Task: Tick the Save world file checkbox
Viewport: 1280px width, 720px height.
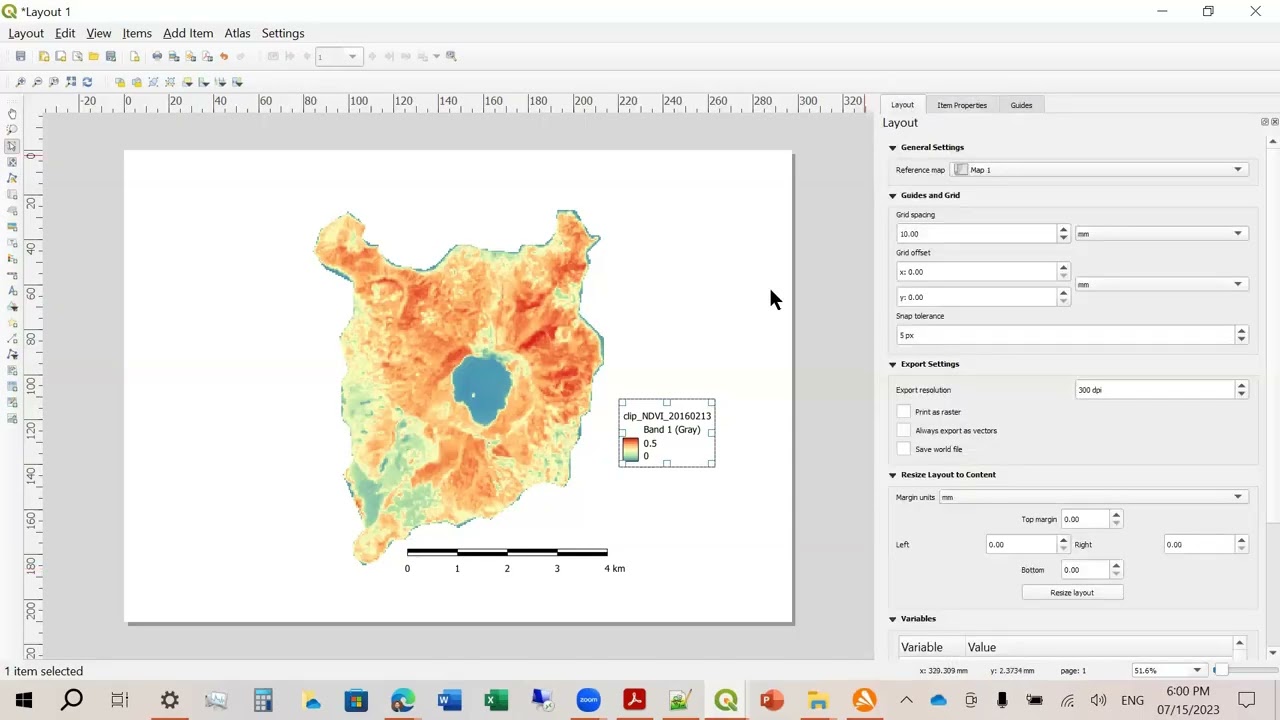Action: pyautogui.click(x=904, y=449)
